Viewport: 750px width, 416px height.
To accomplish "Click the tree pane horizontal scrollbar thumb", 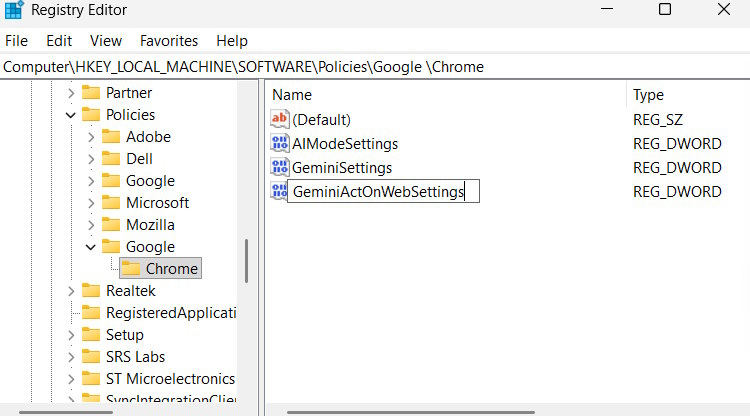I will (x=66, y=412).
